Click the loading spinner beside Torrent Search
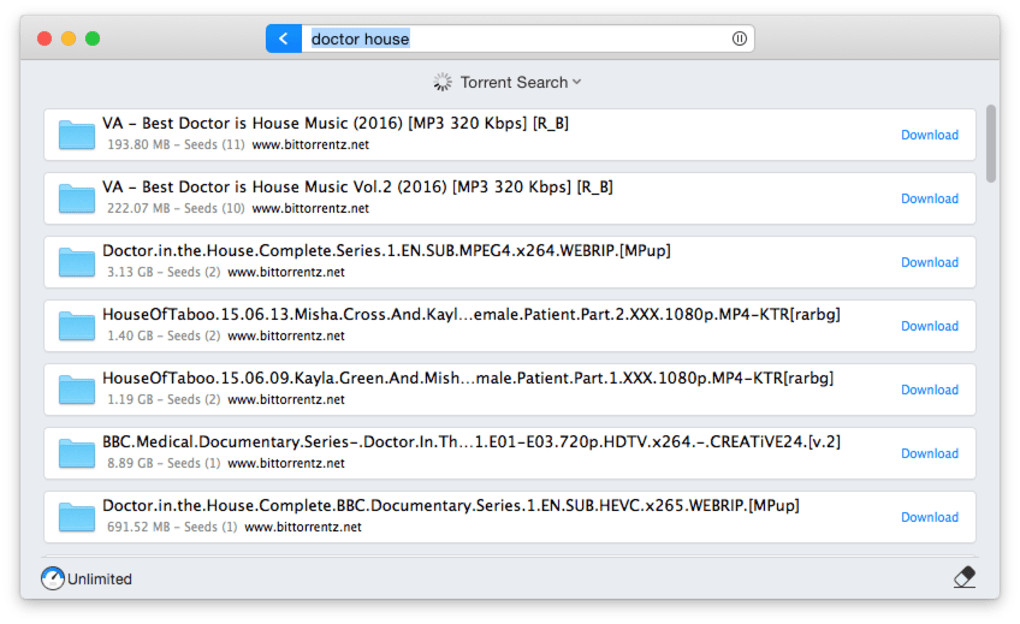1020x624 pixels. (x=443, y=82)
